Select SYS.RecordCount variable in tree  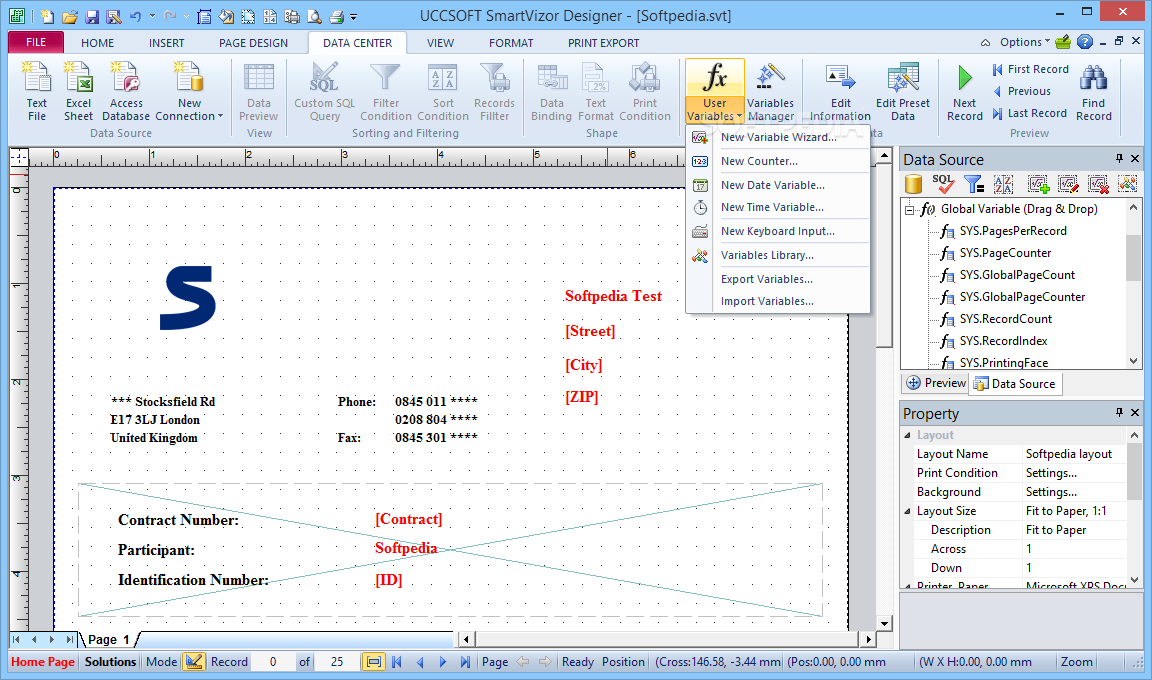tap(1005, 319)
